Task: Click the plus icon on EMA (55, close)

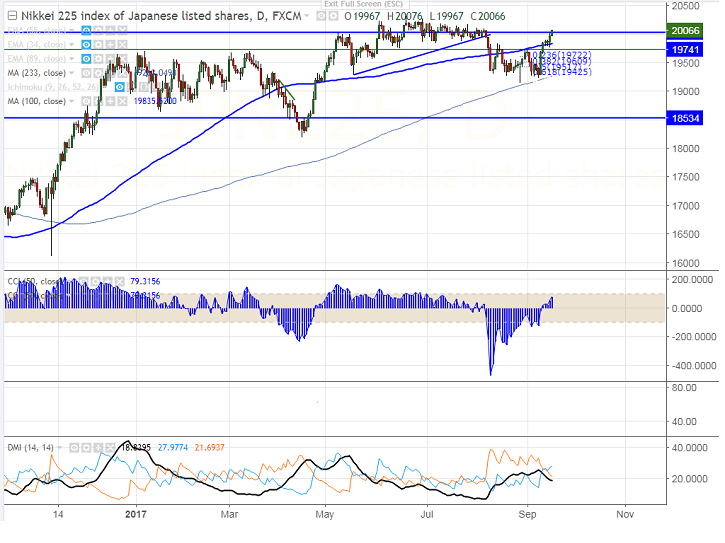Action: click(110, 31)
